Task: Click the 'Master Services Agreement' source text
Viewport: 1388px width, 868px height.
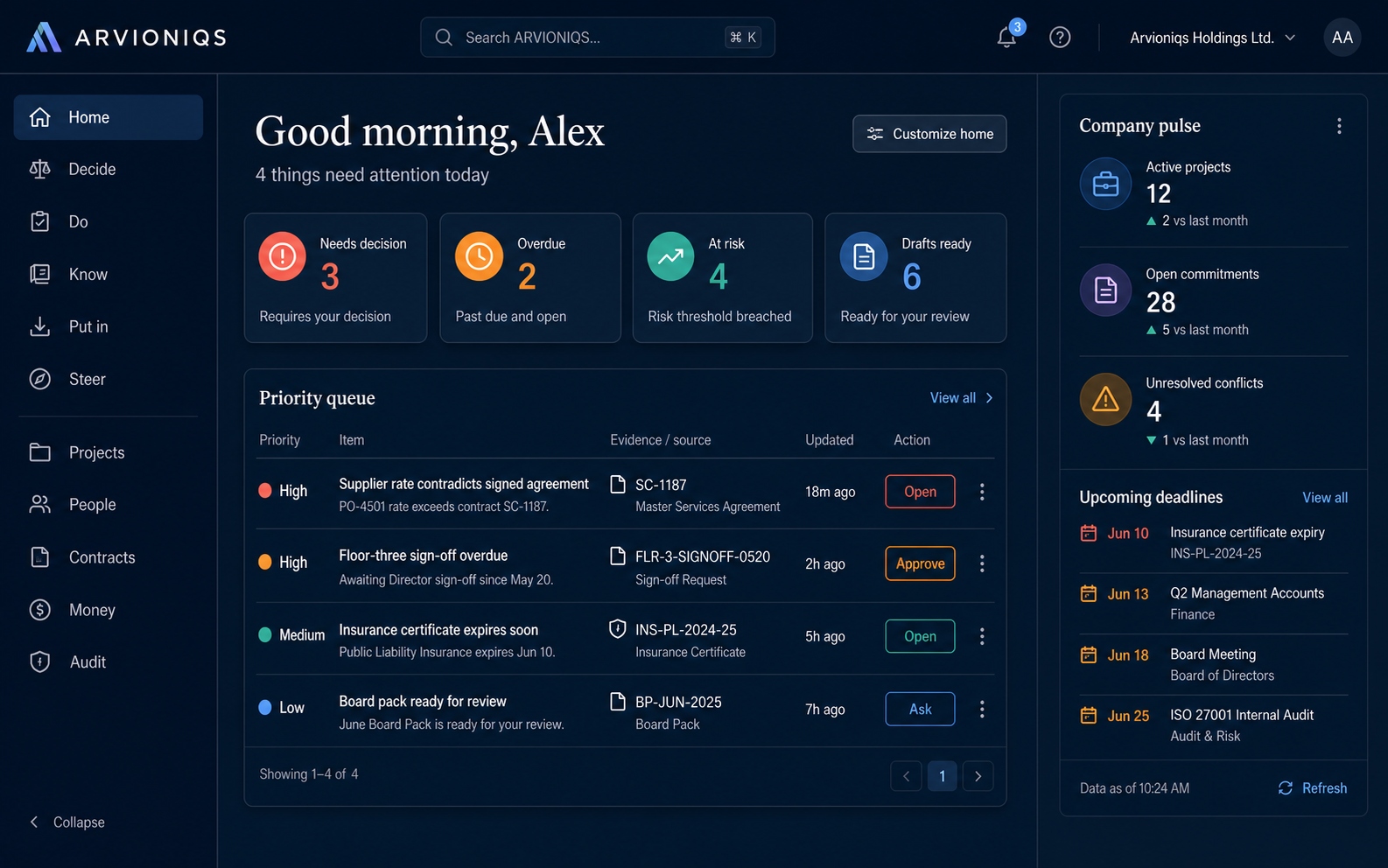Action: 707,507
